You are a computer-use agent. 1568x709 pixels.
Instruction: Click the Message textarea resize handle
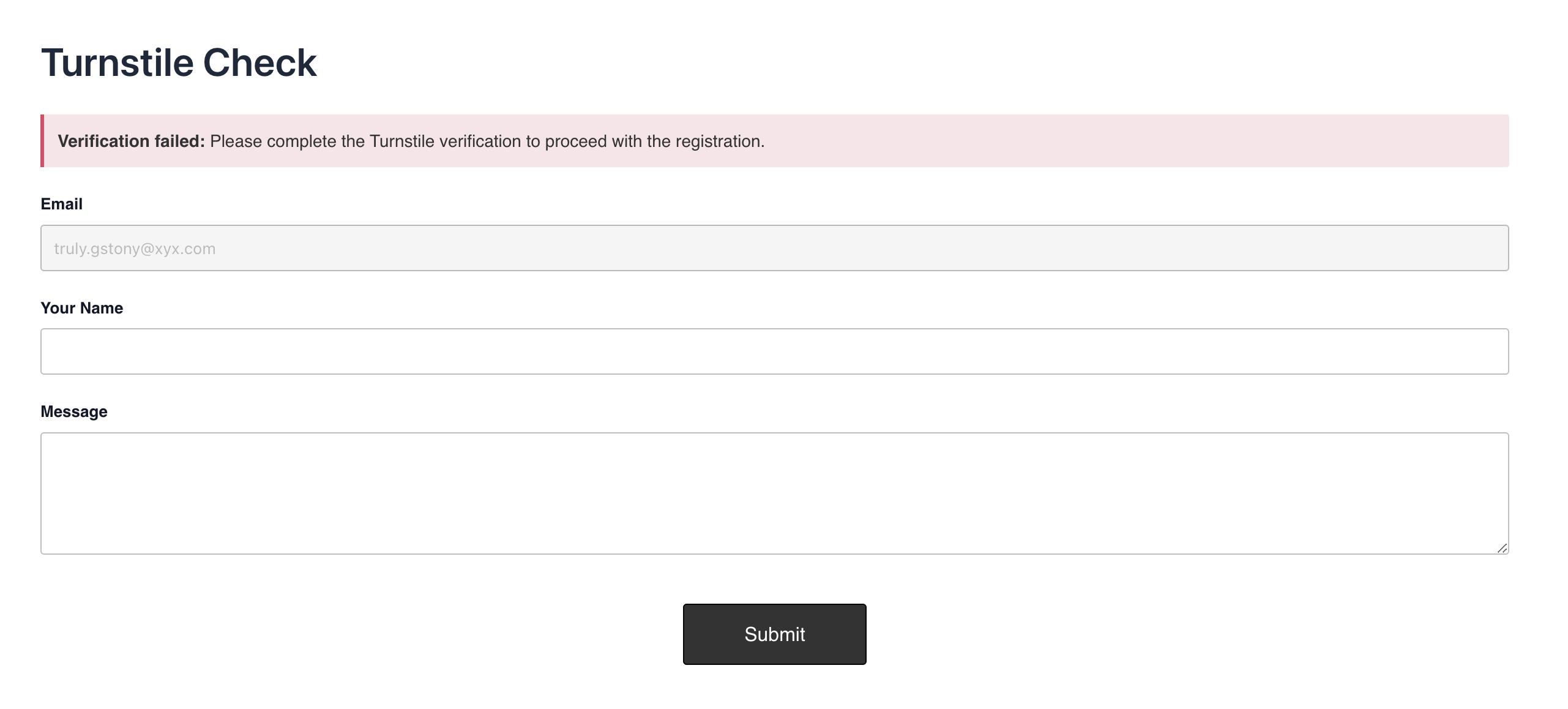1502,548
